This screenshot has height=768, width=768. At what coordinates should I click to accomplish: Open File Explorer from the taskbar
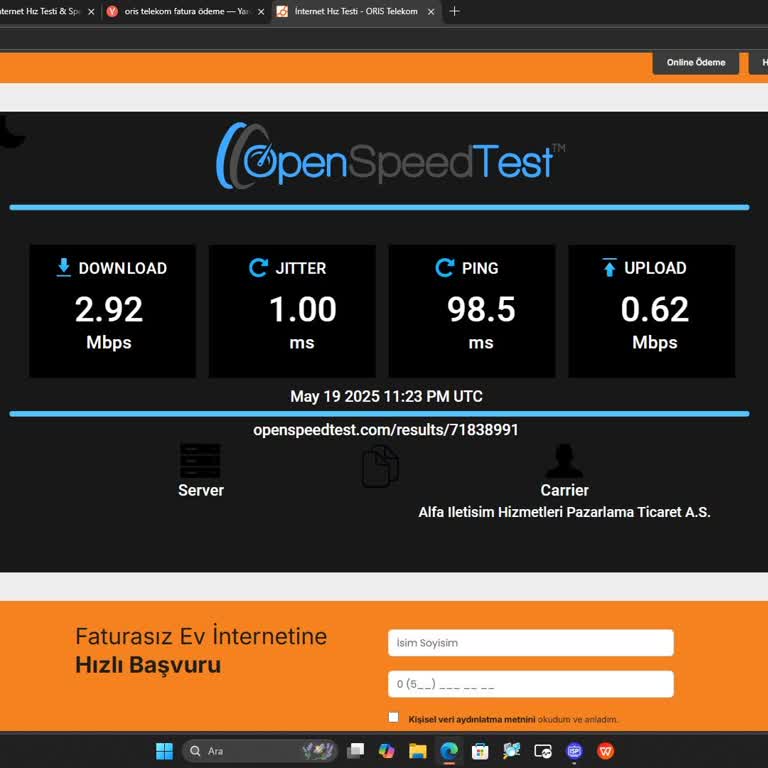(x=418, y=751)
